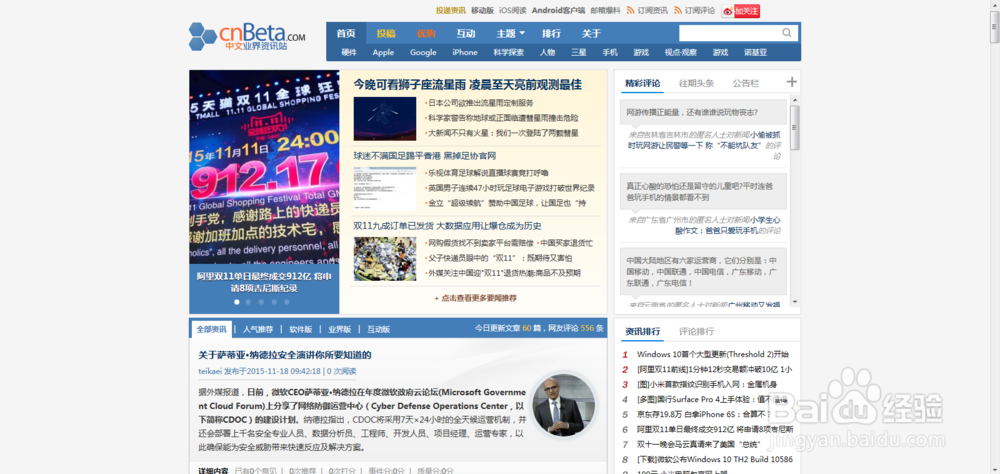Viewport: 1000px width, 474px height.
Task: Click the 邮箱爆料 link
Action: (x=605, y=10)
